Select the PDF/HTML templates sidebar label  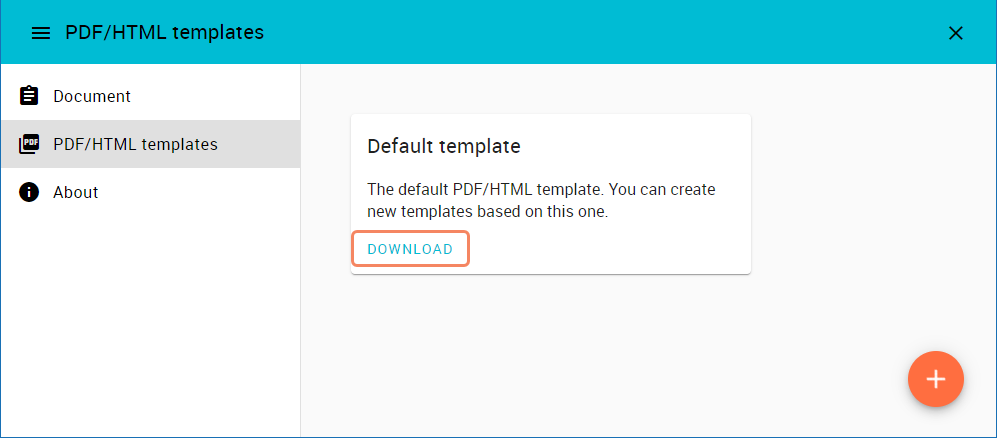135,144
